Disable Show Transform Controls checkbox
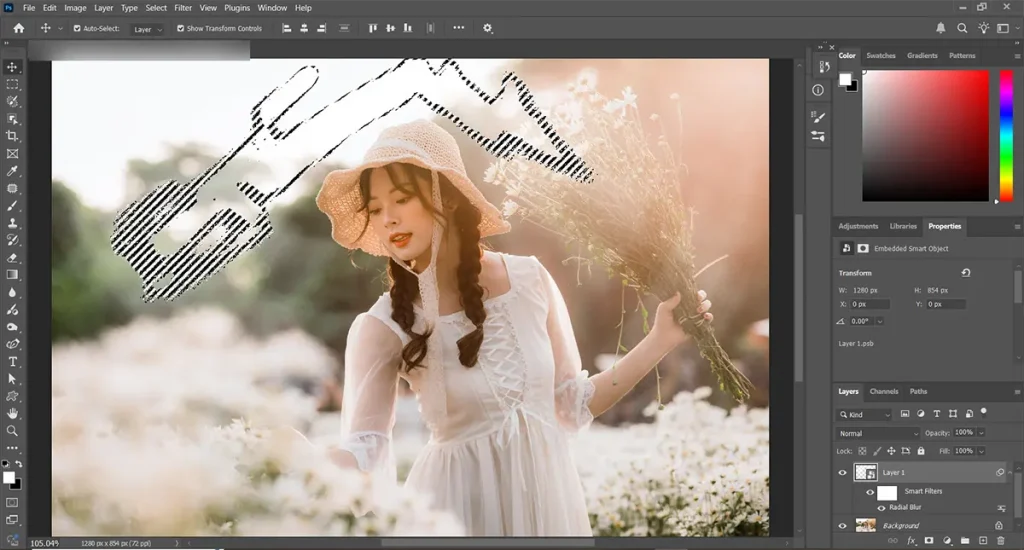This screenshot has height=550, width=1024. 180,29
